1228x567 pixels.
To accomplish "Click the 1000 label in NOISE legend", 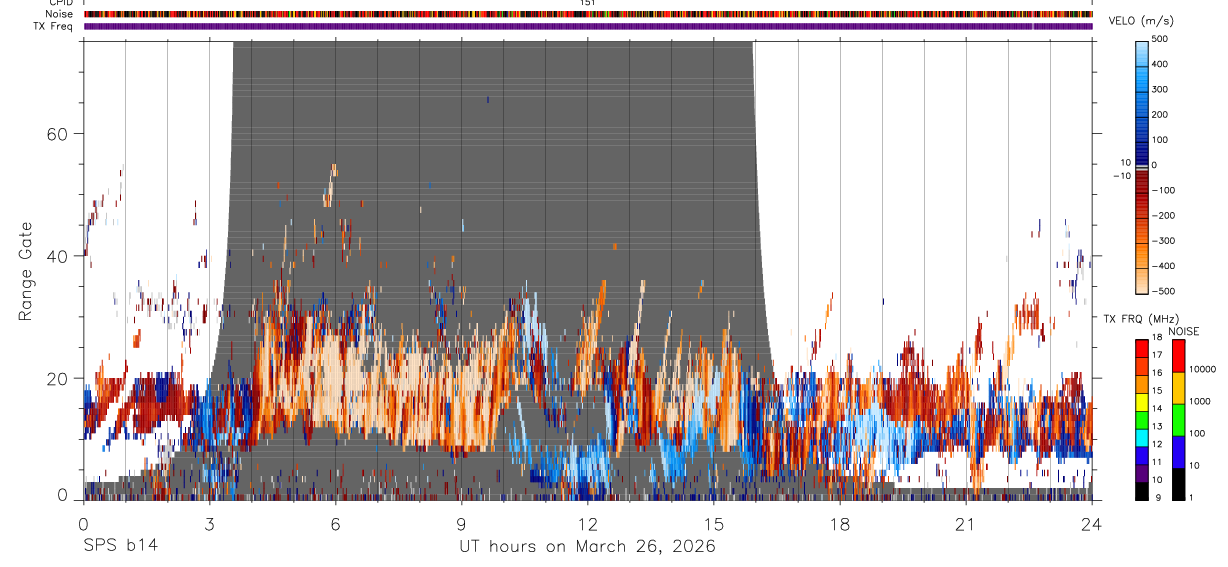I will click(1199, 401).
